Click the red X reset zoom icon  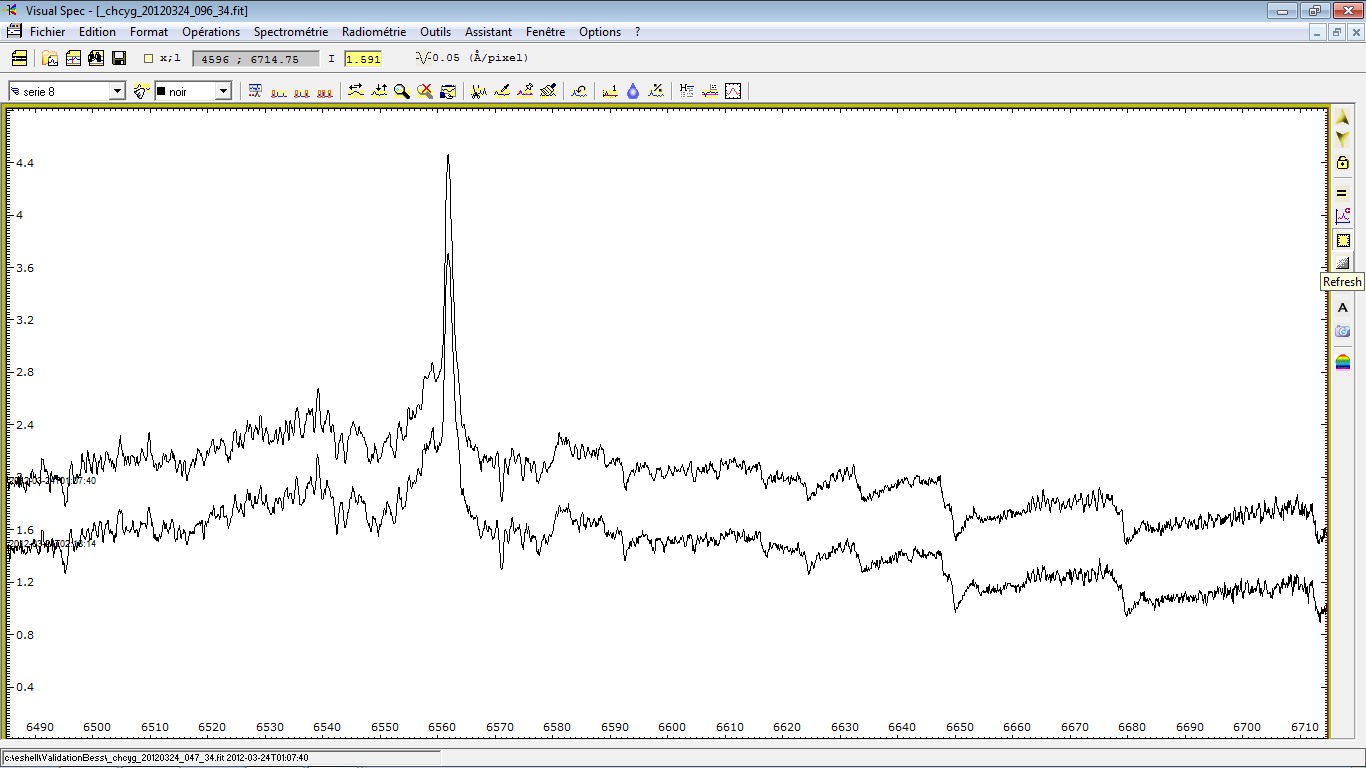click(425, 91)
